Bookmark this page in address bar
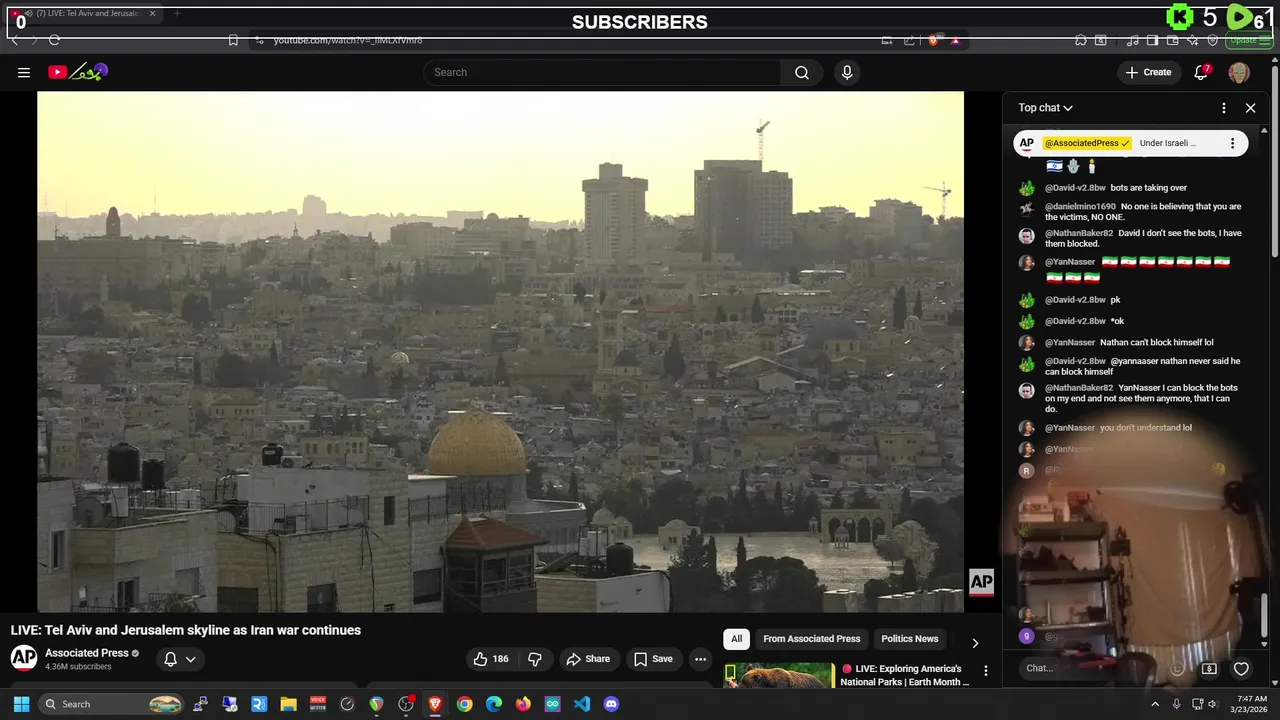 233,40
